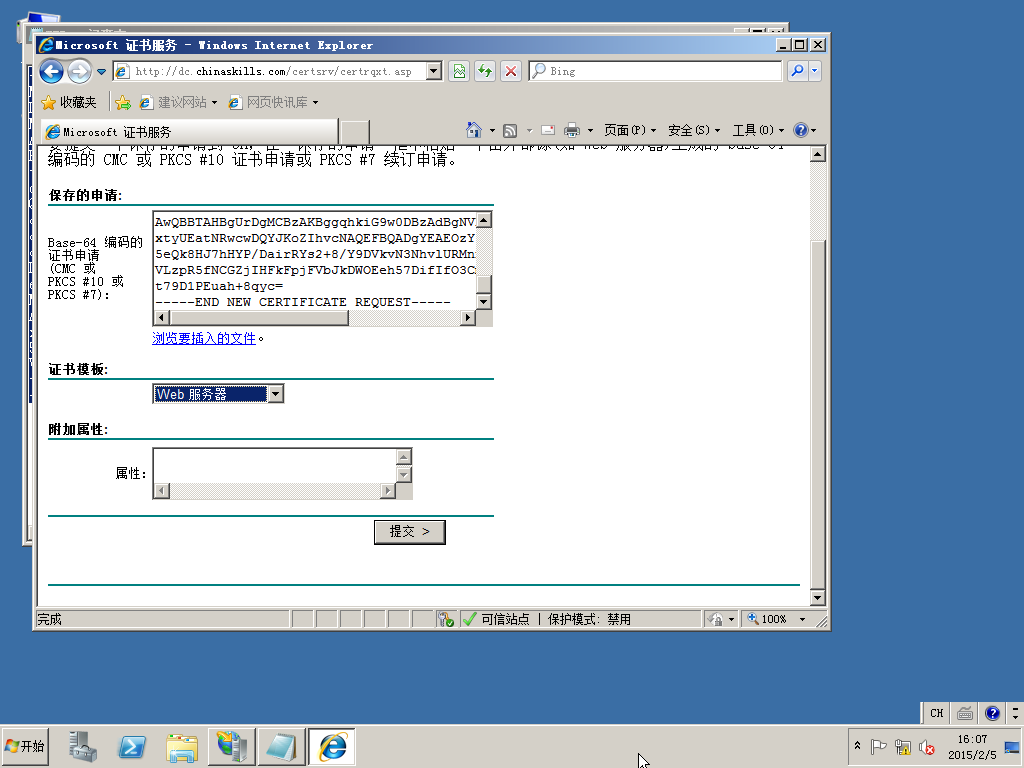1024x768 pixels.
Task: Click 浏览要插入的文件 link
Action: [204, 338]
